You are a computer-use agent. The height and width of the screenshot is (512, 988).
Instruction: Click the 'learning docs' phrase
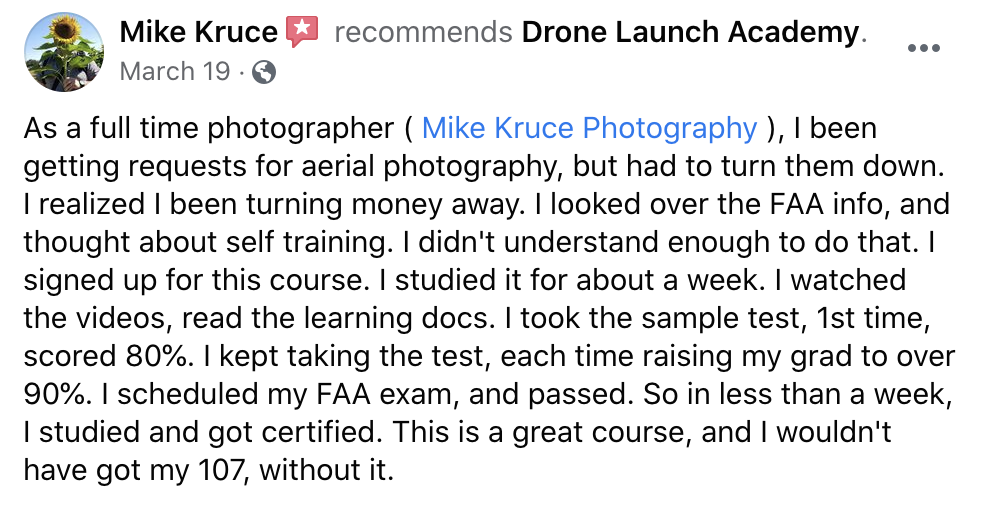click(396, 318)
